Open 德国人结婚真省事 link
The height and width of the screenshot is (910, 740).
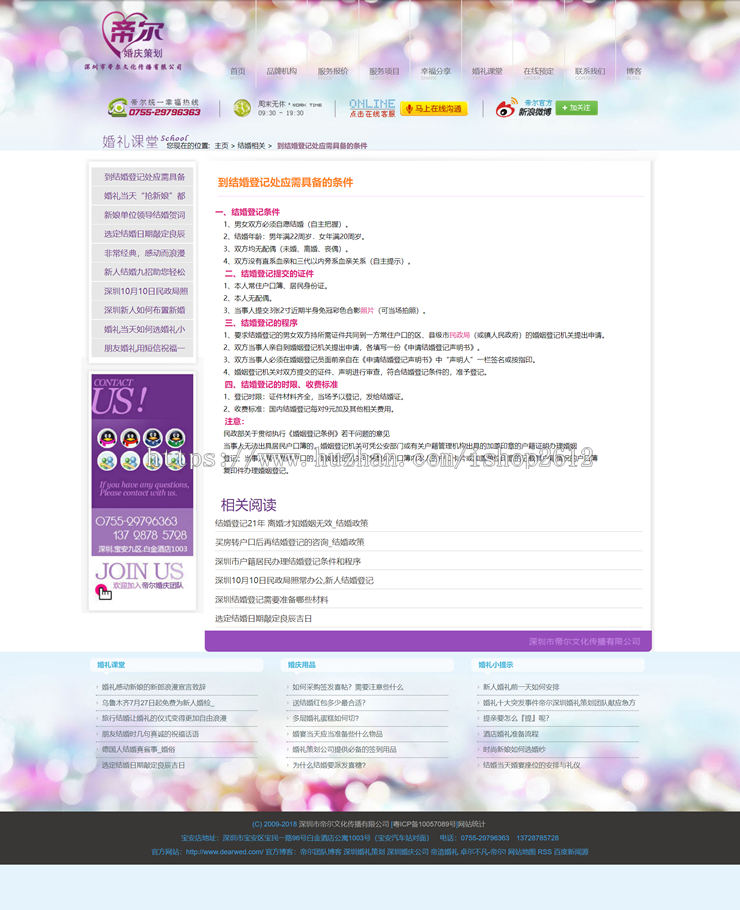138,749
